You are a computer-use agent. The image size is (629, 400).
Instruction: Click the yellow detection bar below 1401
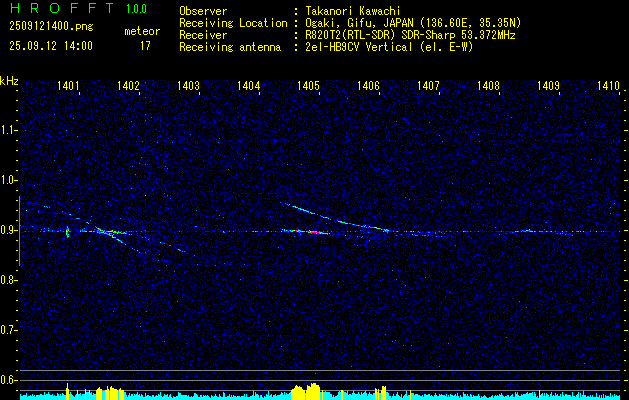tap(67, 392)
